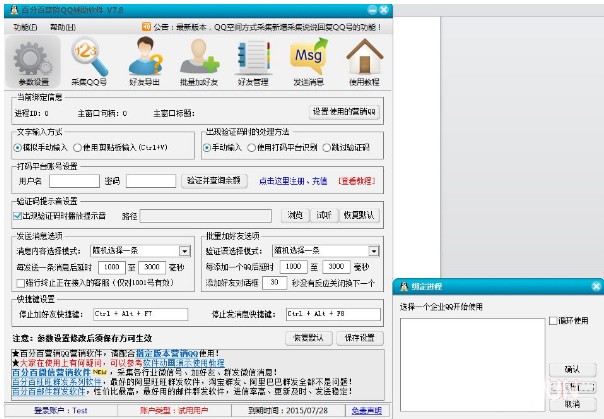The image size is (604, 419).
Task: Minimize the main QQ marketing window
Action: [372, 10]
